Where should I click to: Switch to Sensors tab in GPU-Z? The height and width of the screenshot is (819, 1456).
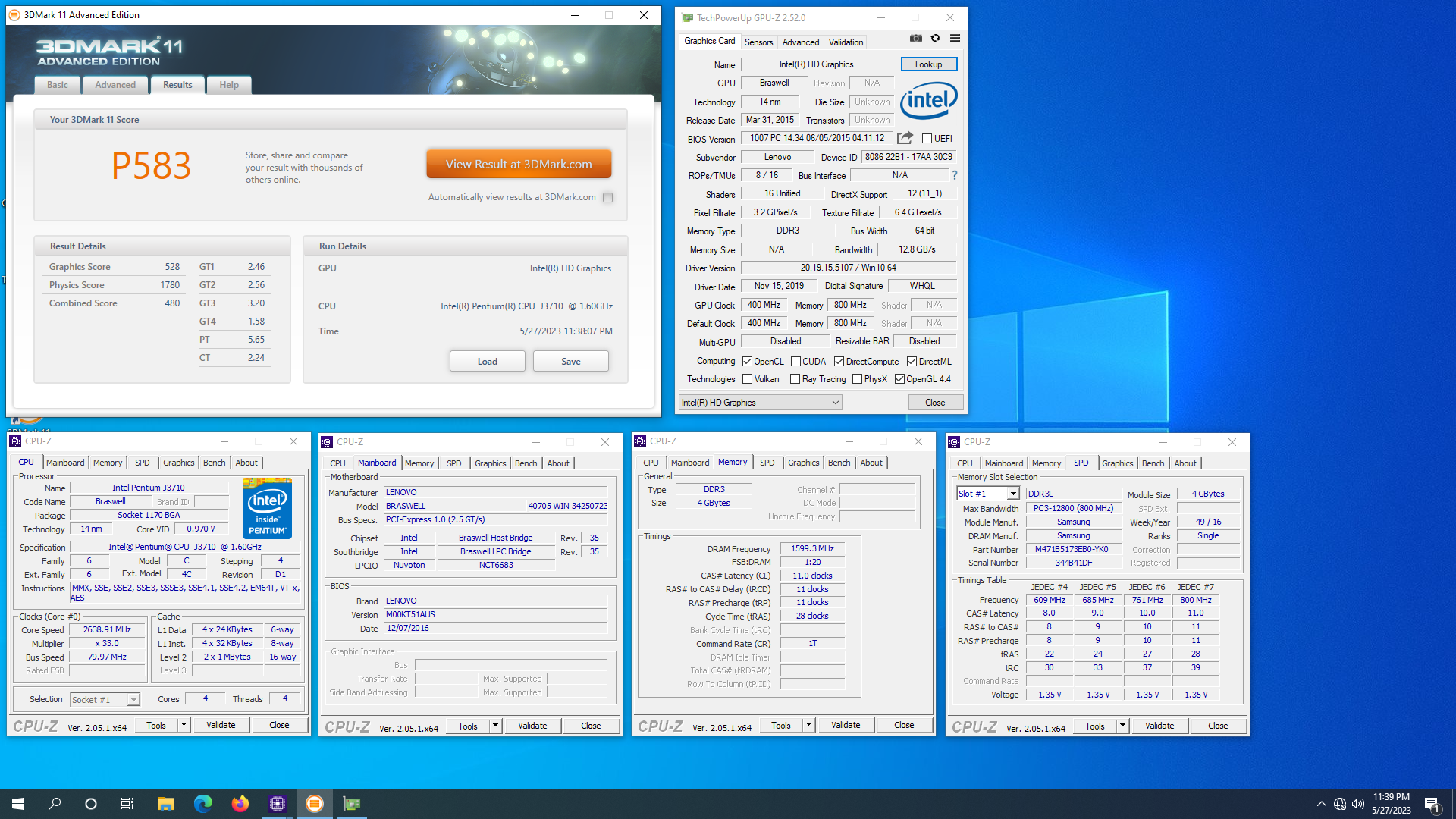758,42
